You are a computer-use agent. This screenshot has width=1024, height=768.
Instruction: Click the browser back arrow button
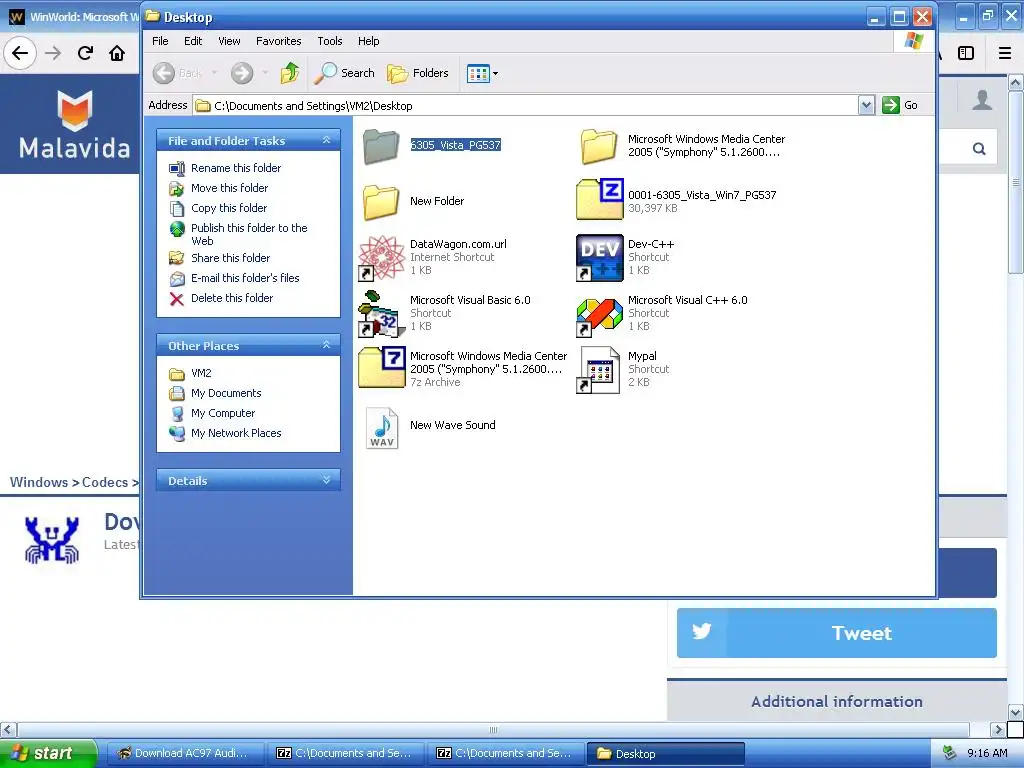pyautogui.click(x=20, y=53)
